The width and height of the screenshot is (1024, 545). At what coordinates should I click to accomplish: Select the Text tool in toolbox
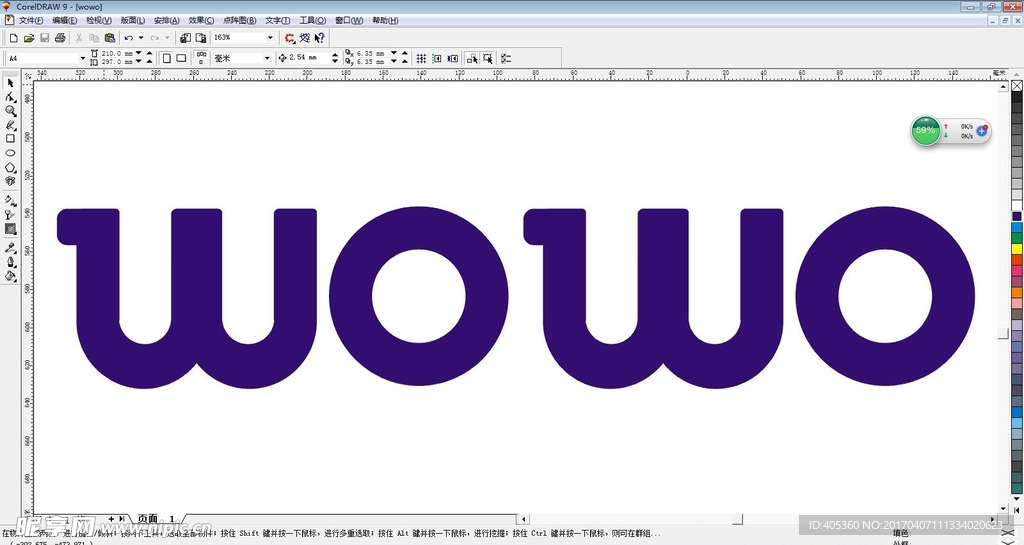click(x=10, y=181)
